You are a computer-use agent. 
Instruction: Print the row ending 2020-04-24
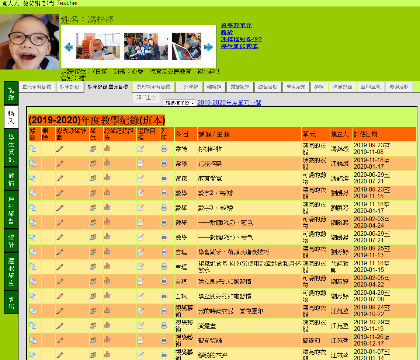(x=164, y=222)
